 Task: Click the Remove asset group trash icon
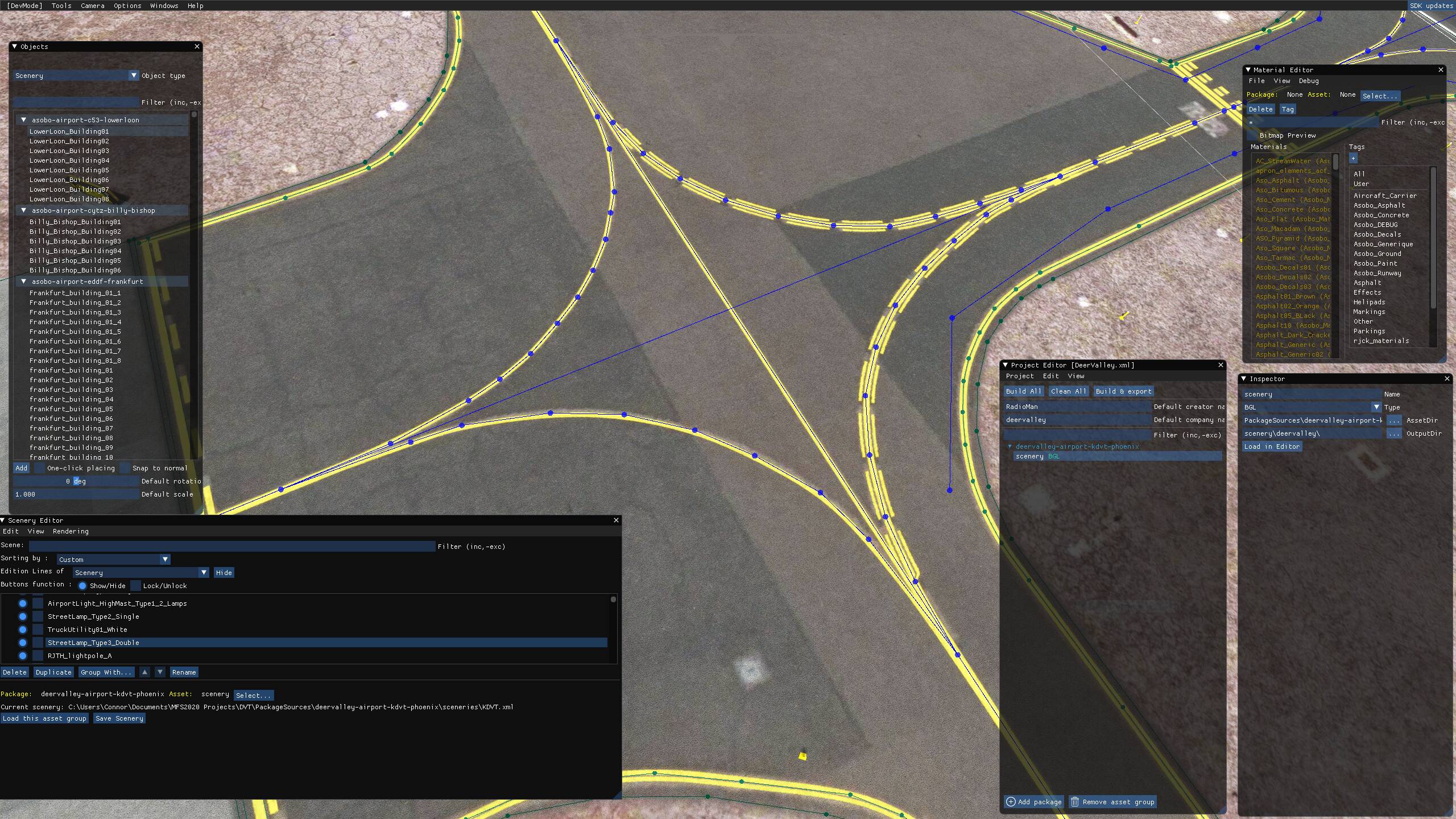[x=1075, y=802]
